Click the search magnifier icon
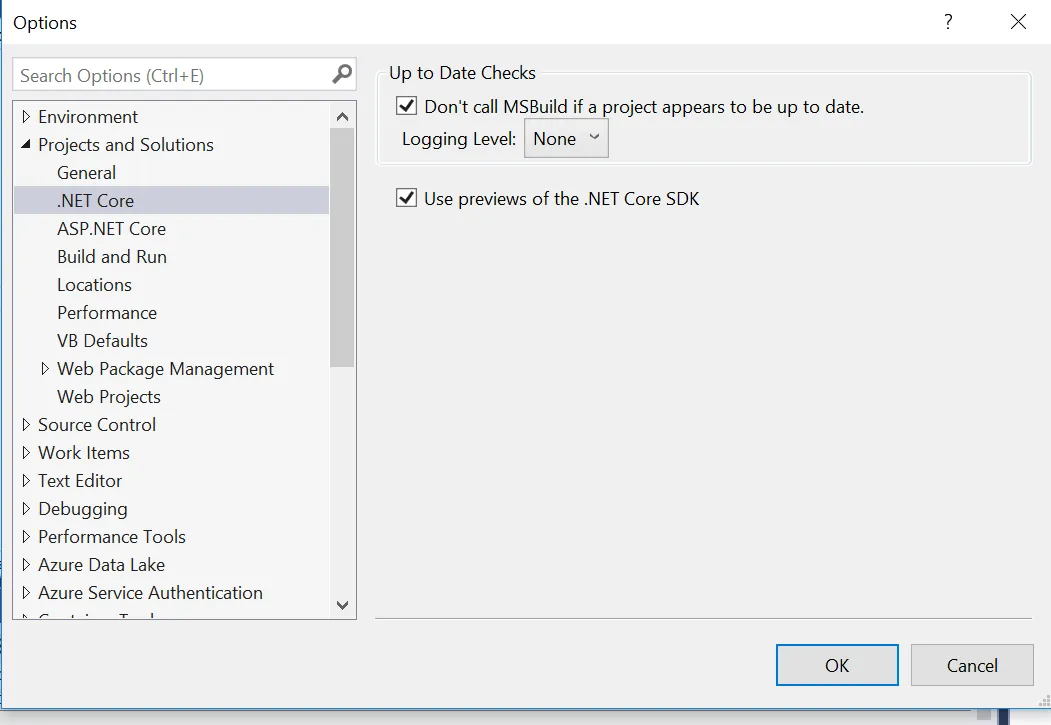The height and width of the screenshot is (725, 1051). [x=342, y=74]
